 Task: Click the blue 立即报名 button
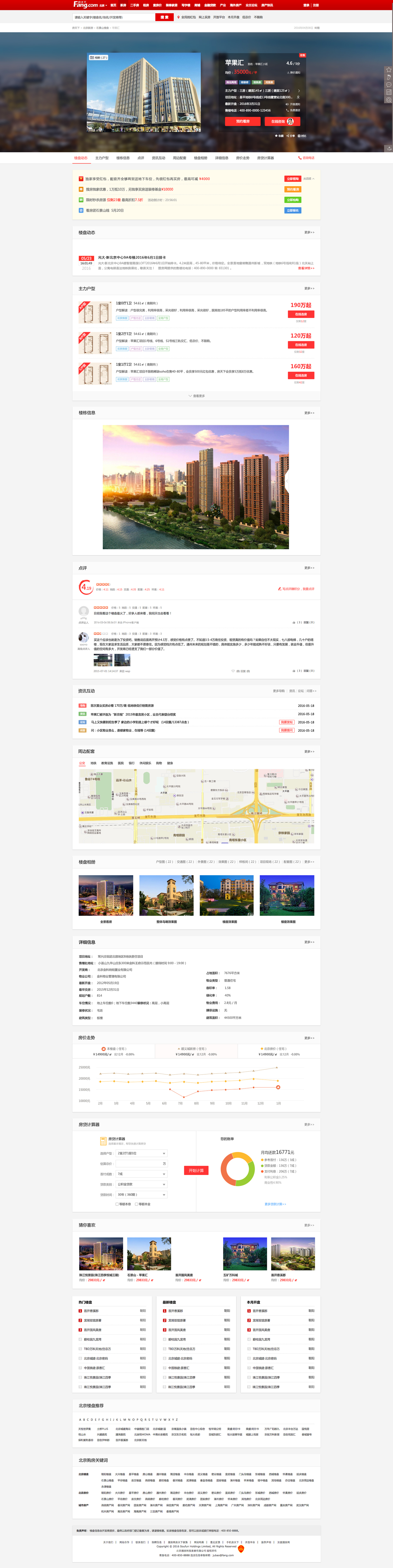click(x=293, y=210)
